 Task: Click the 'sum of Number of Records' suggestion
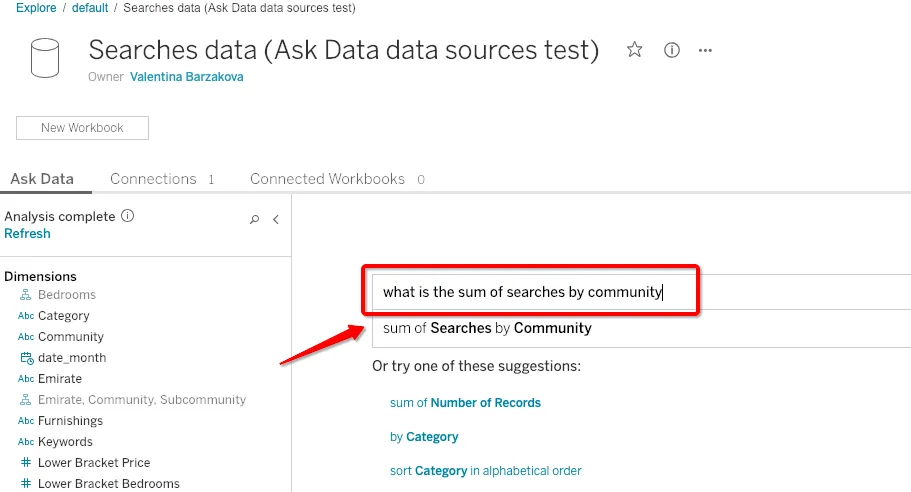(x=465, y=403)
